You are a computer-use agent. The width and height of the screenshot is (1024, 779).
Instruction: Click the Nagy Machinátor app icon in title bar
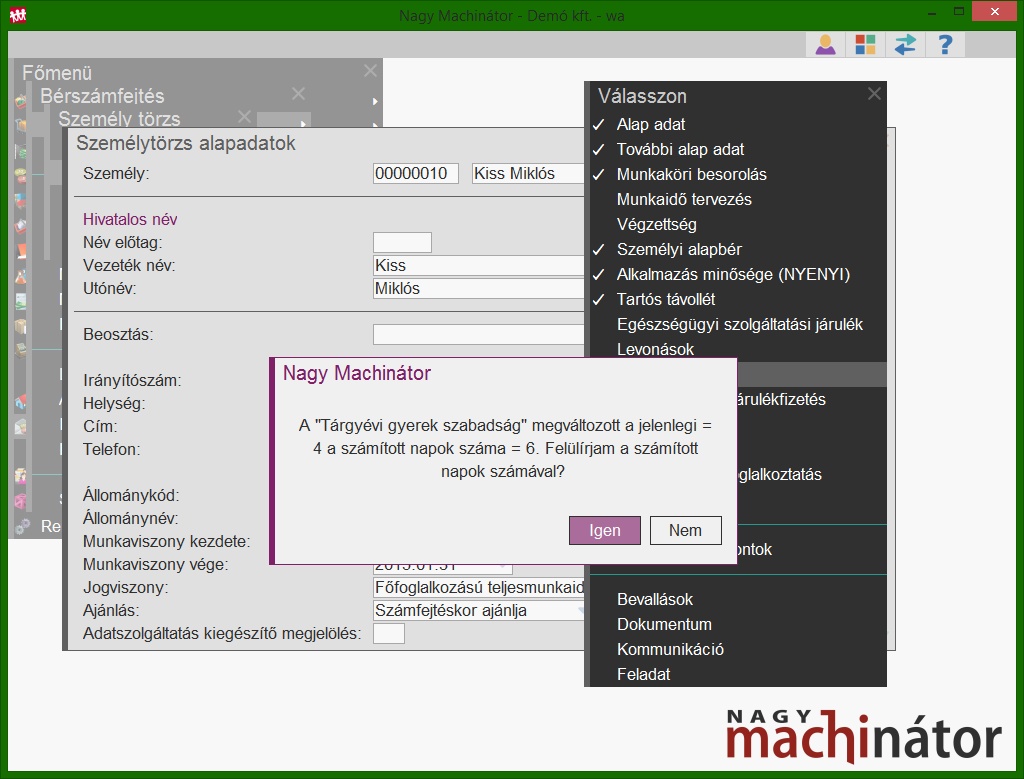[18, 14]
